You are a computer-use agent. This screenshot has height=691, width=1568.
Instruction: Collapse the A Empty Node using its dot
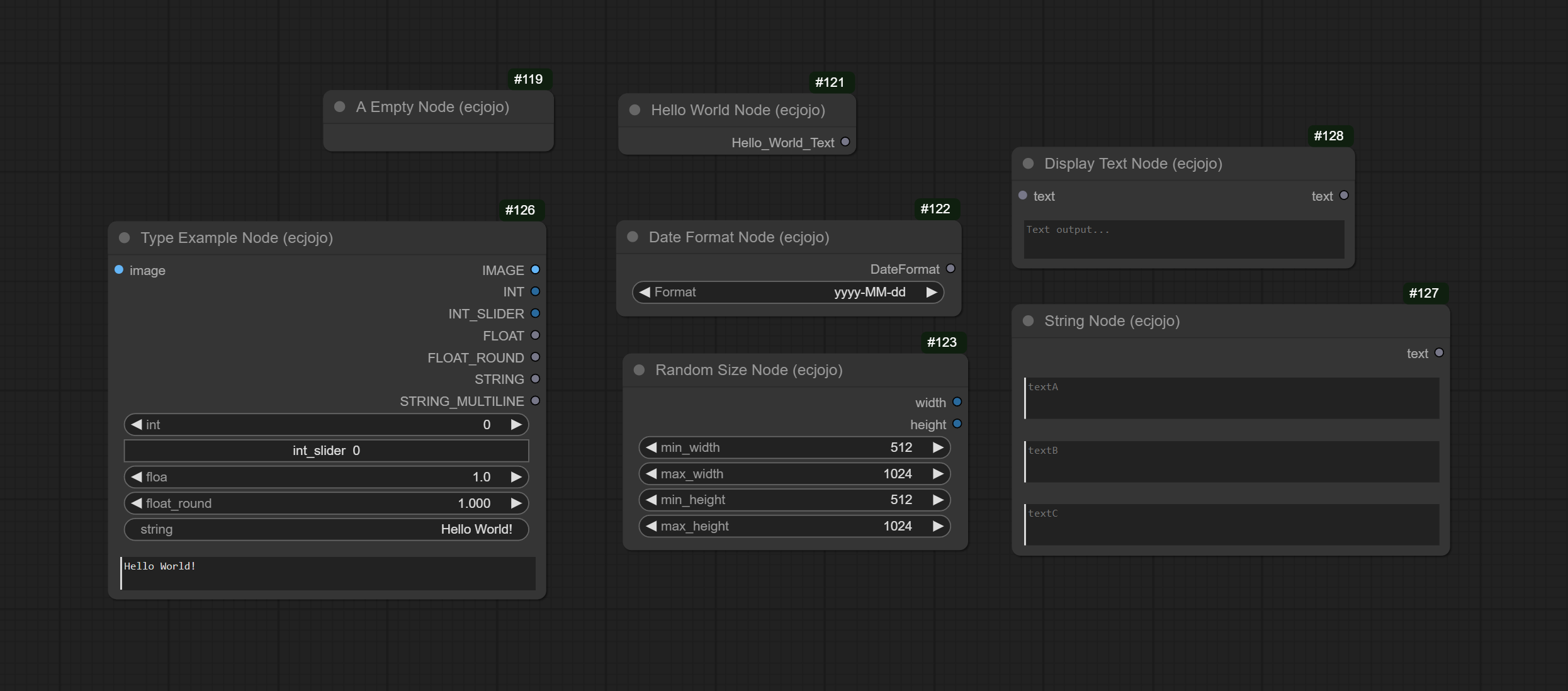tap(340, 107)
